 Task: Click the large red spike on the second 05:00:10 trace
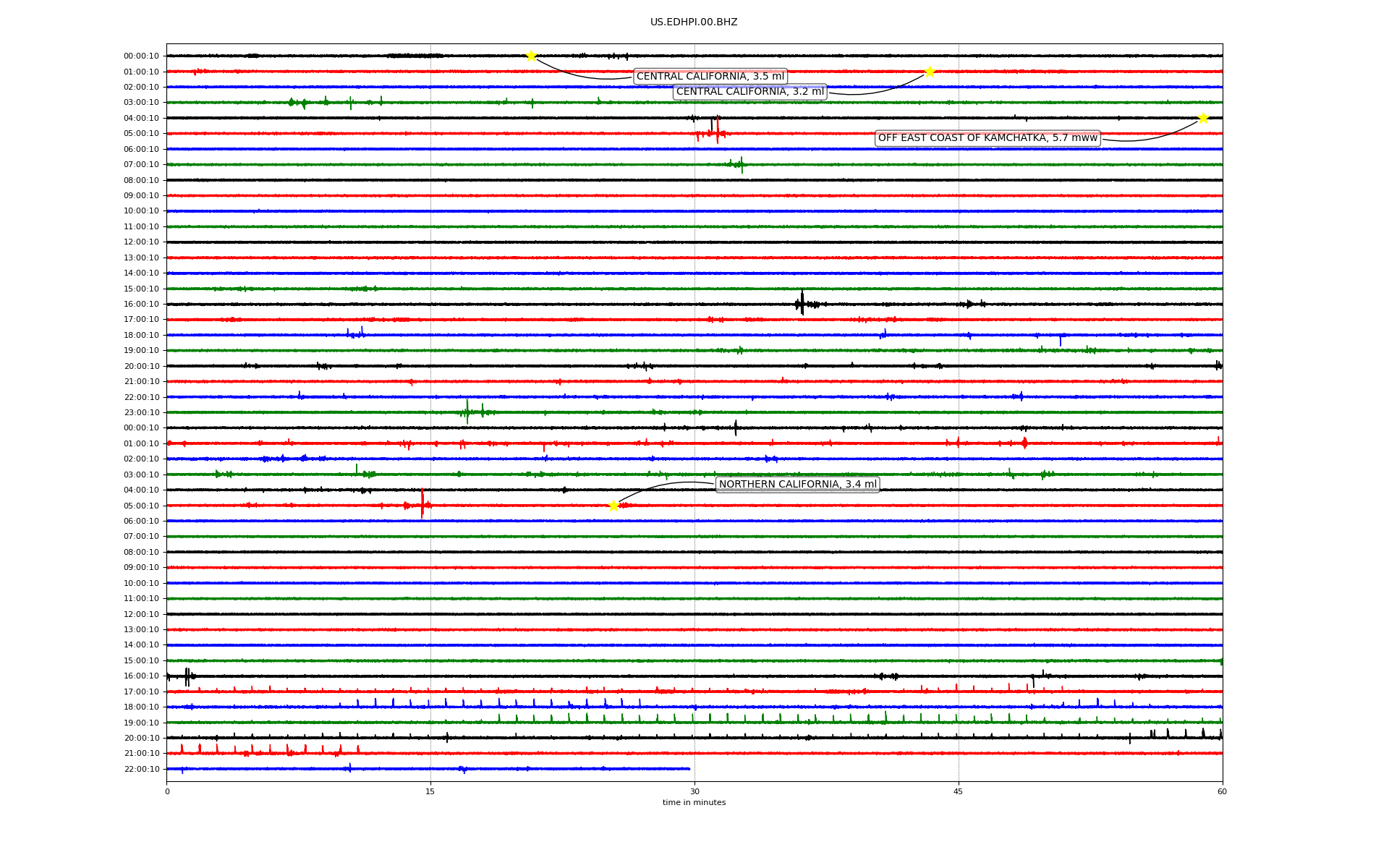point(422,503)
